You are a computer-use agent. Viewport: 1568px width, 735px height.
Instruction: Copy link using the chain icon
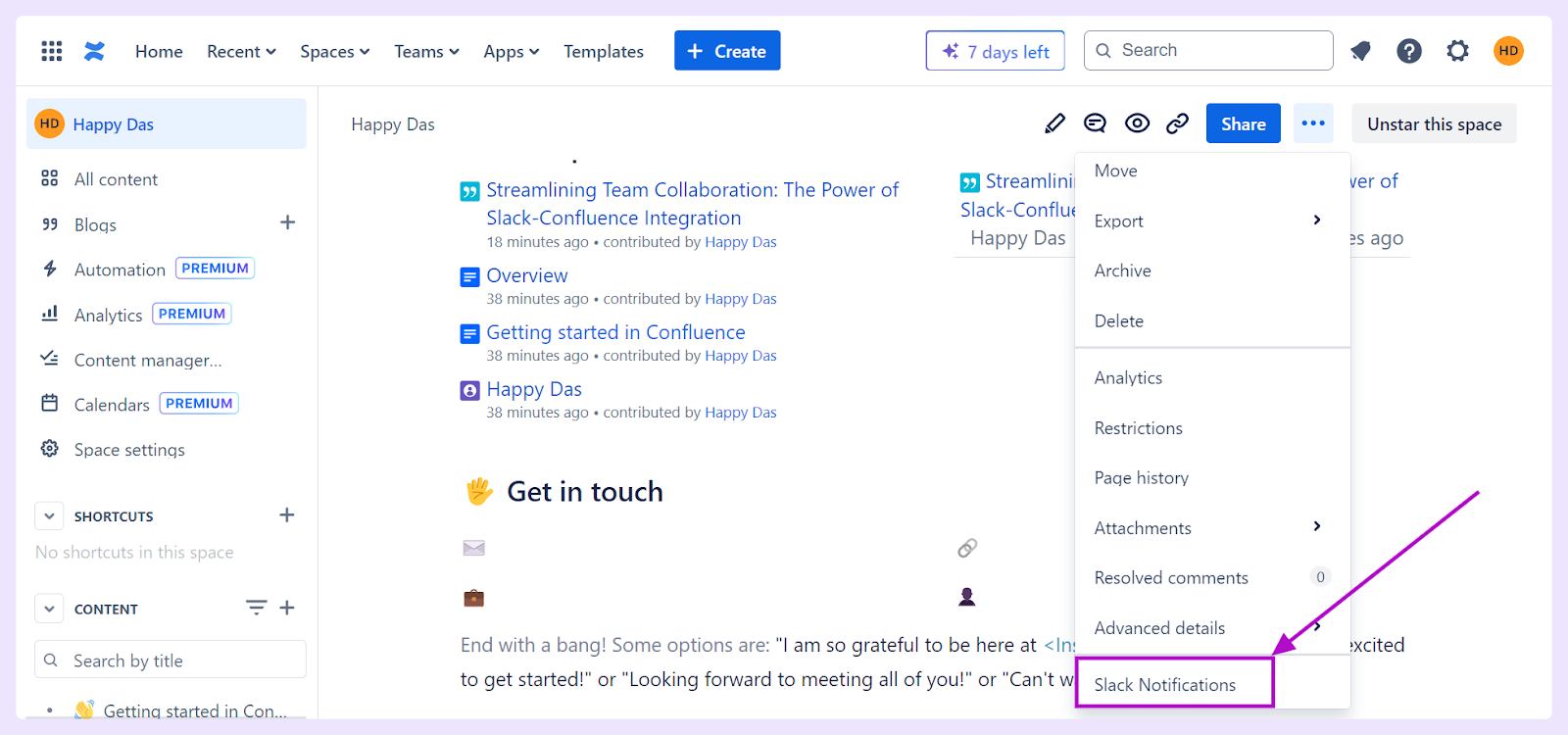[1177, 123]
